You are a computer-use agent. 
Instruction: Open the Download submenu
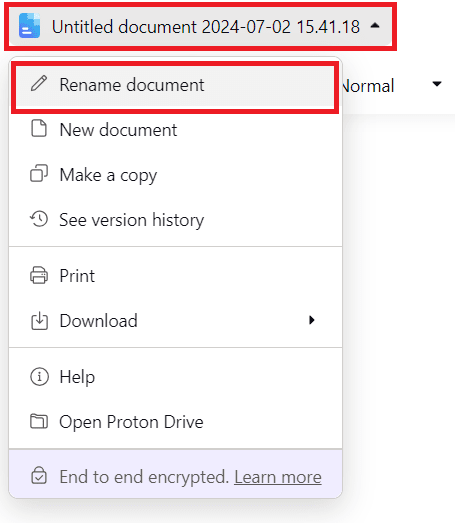[x=175, y=321]
